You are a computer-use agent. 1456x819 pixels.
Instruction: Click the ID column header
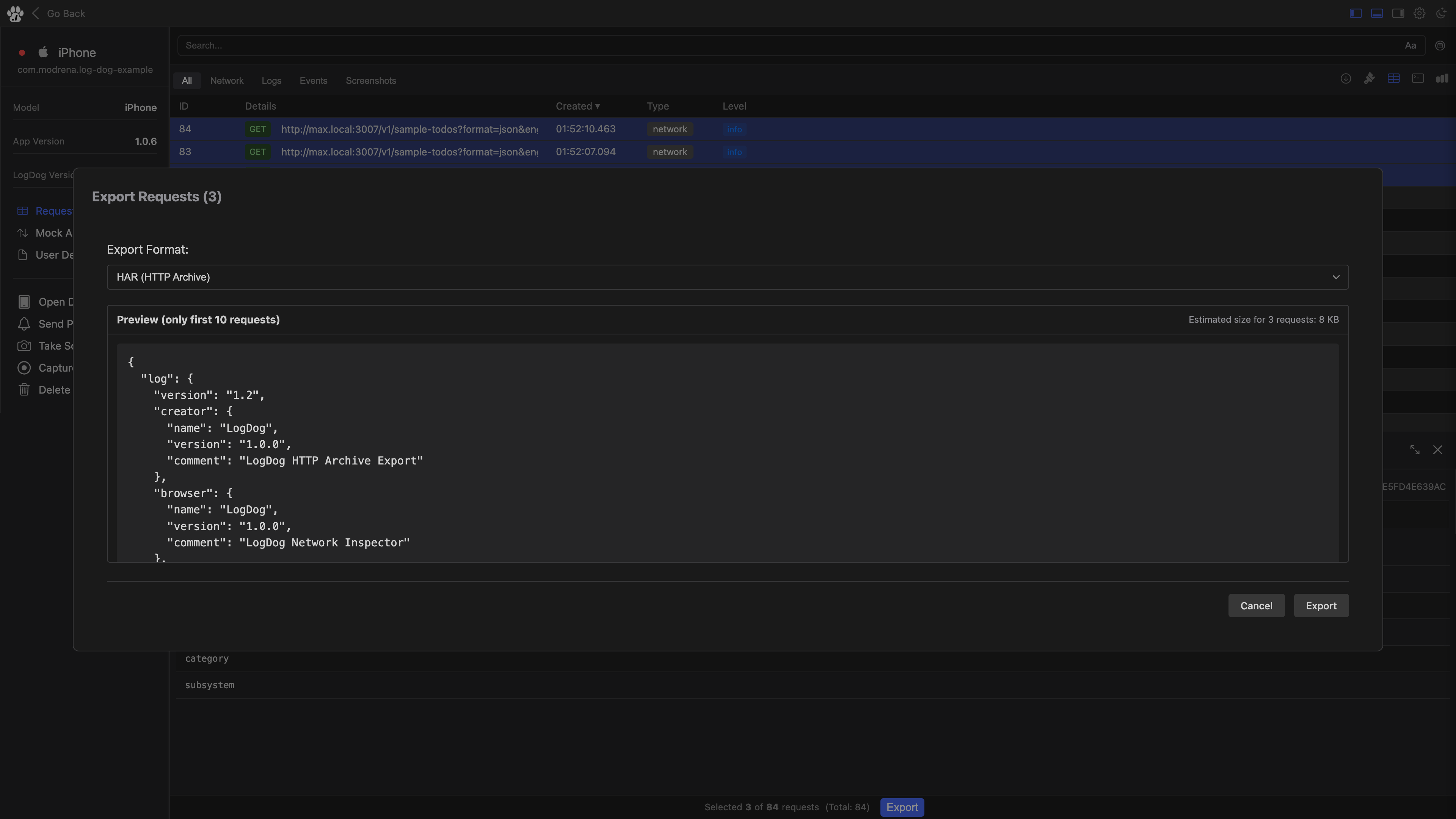pyautogui.click(x=184, y=106)
